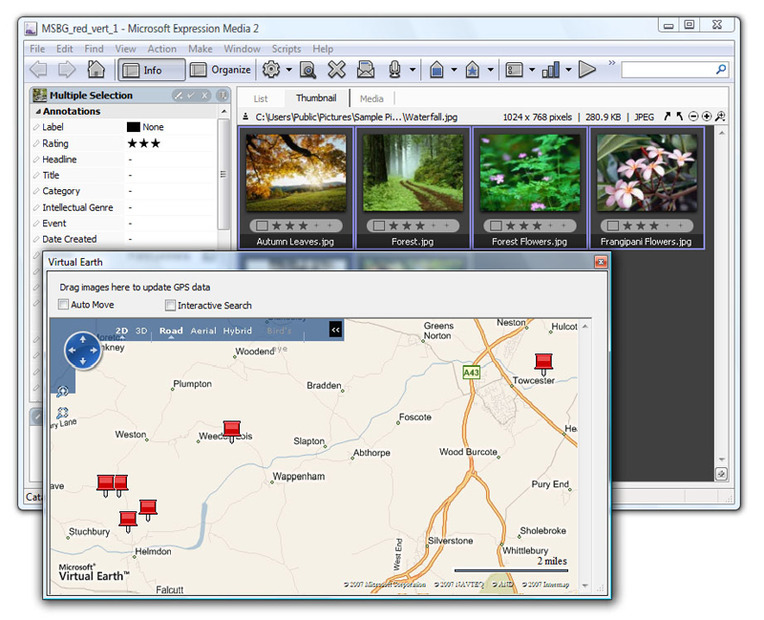Expand toolbar overflow chevron

click(612, 62)
